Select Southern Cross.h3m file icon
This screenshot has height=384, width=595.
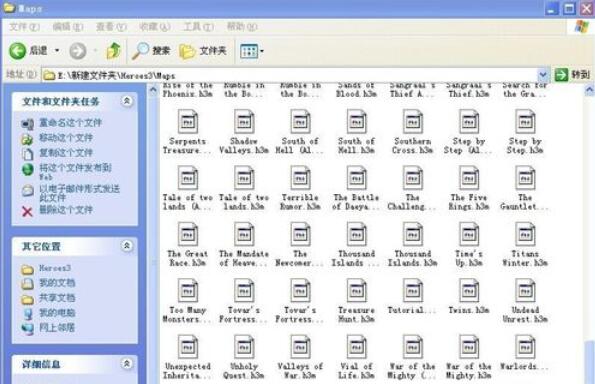[413, 121]
